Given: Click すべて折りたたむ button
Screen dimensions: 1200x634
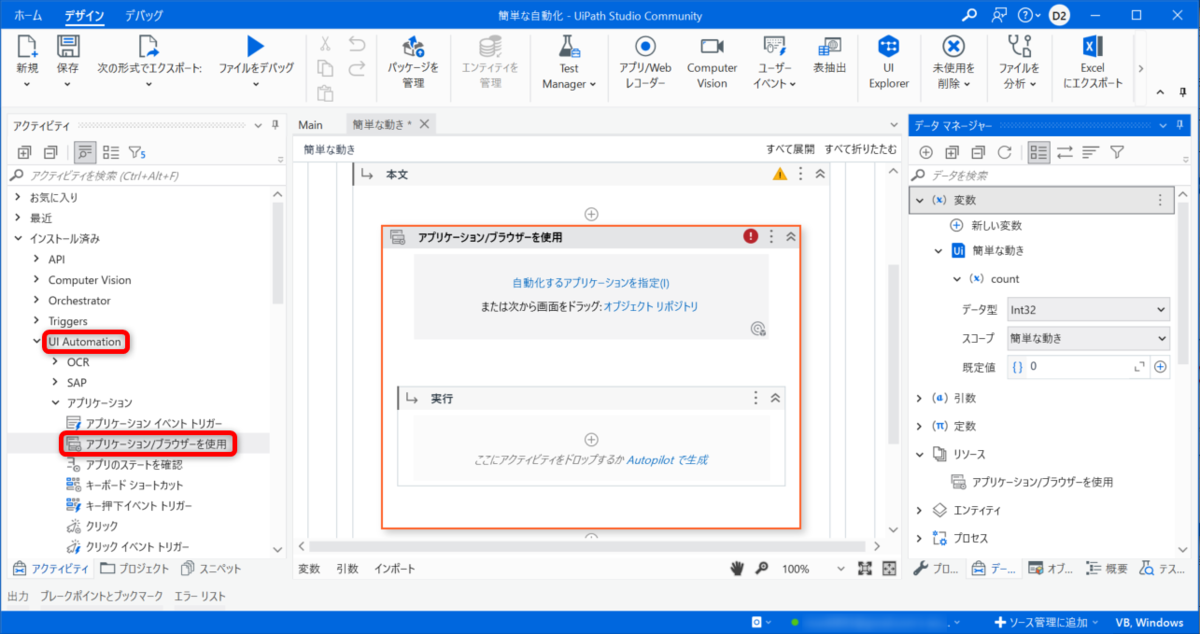Looking at the screenshot, I should 860,149.
